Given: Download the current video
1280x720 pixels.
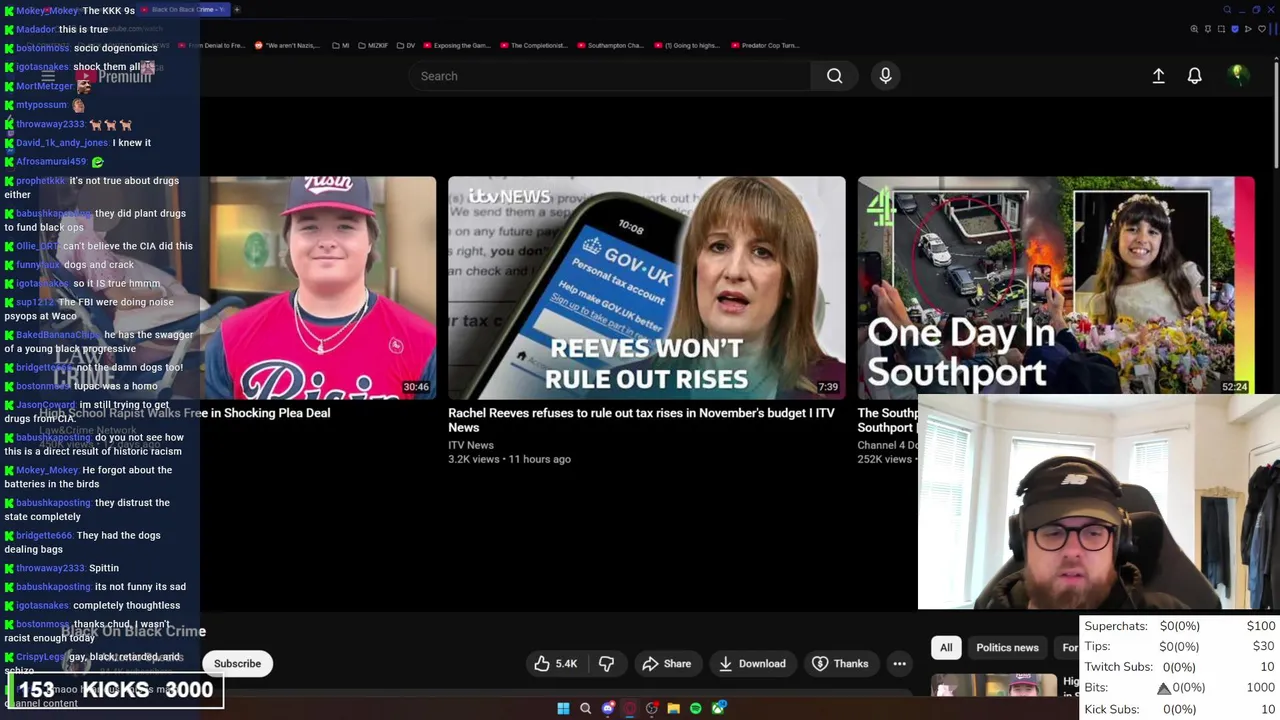Looking at the screenshot, I should (752, 664).
